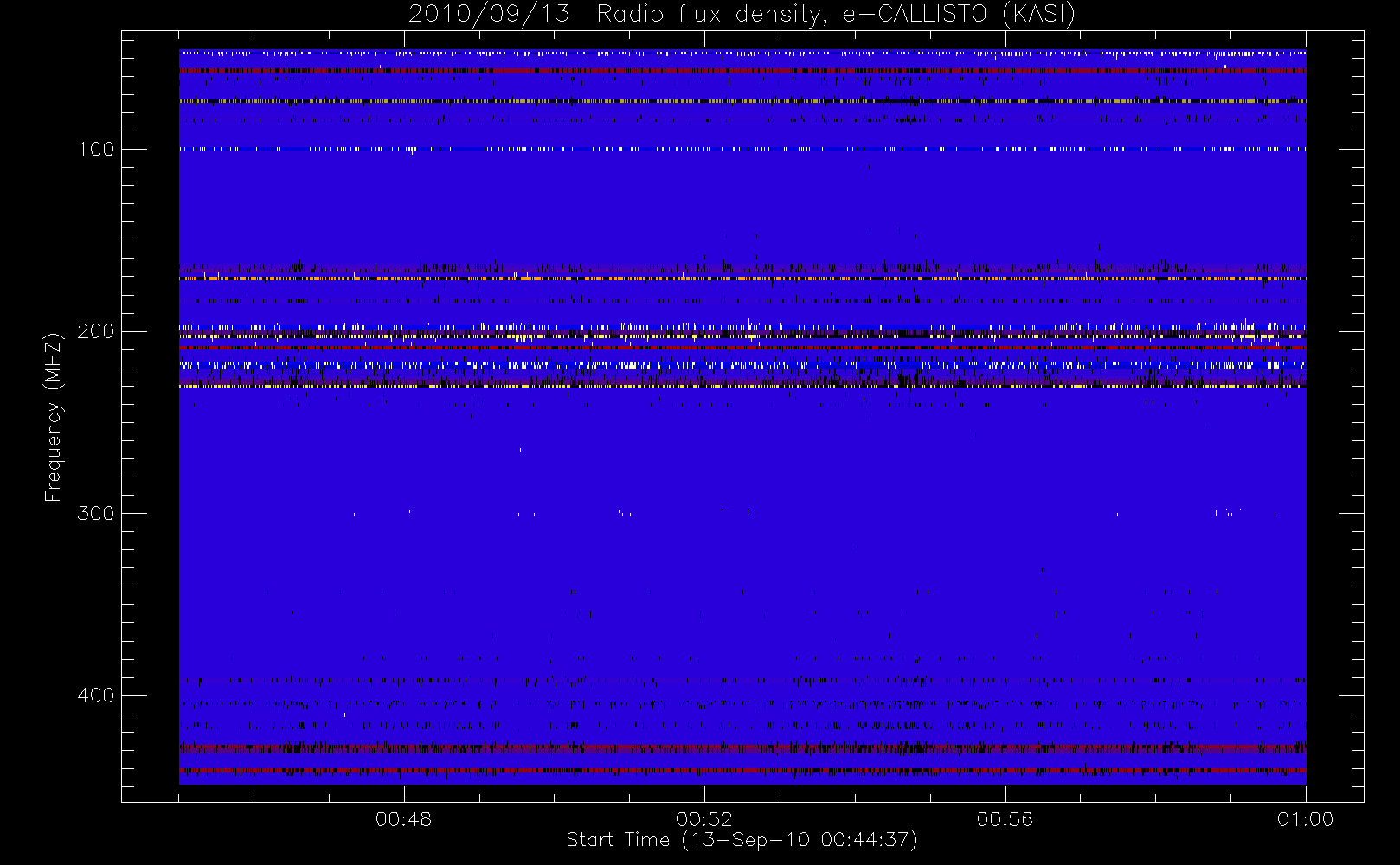Screen dimensions: 1400x865
Task: Click the 00:52 time tick label
Action: 704,819
